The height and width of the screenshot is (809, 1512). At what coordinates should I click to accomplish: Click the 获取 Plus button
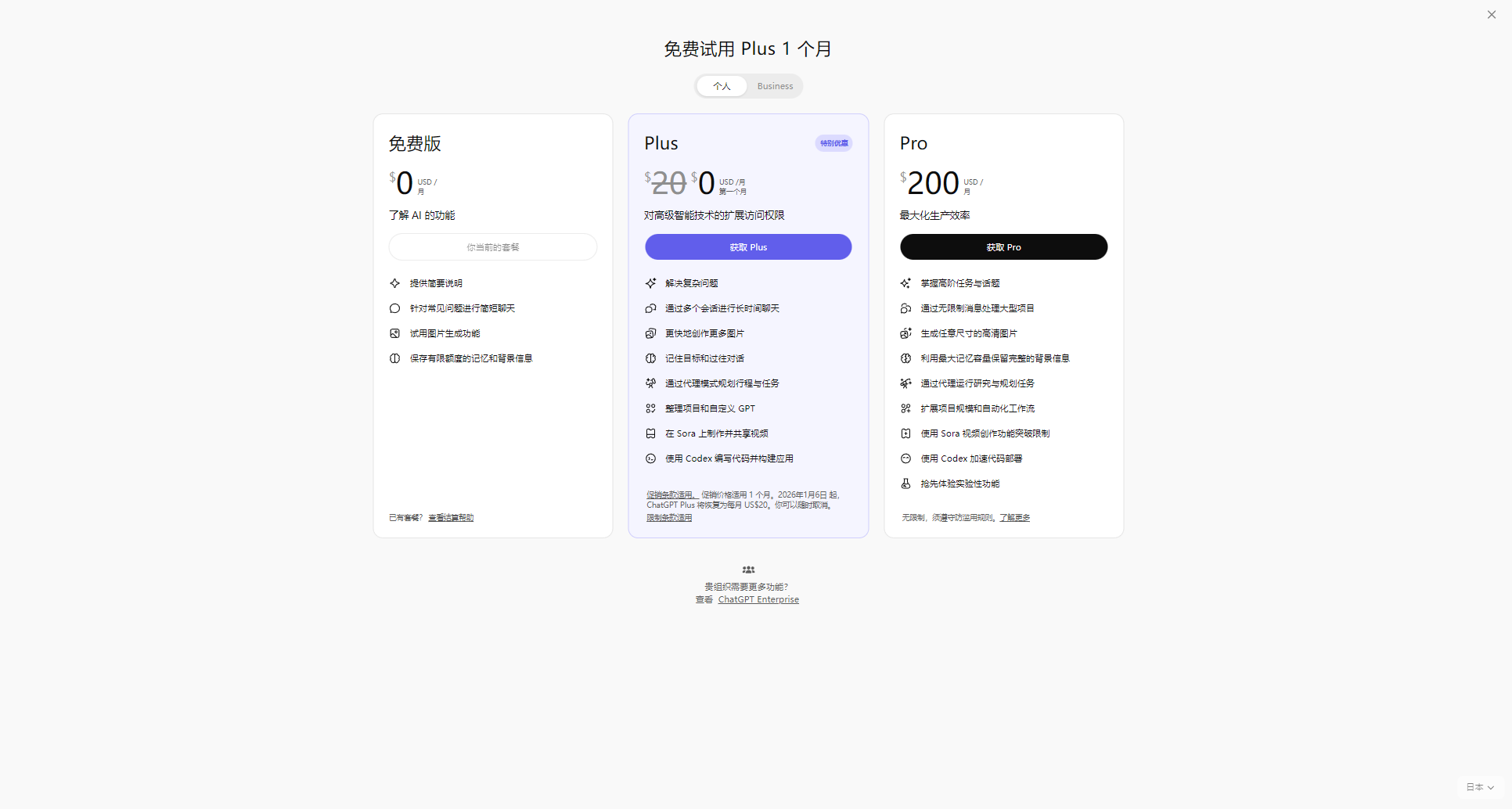tap(747, 246)
